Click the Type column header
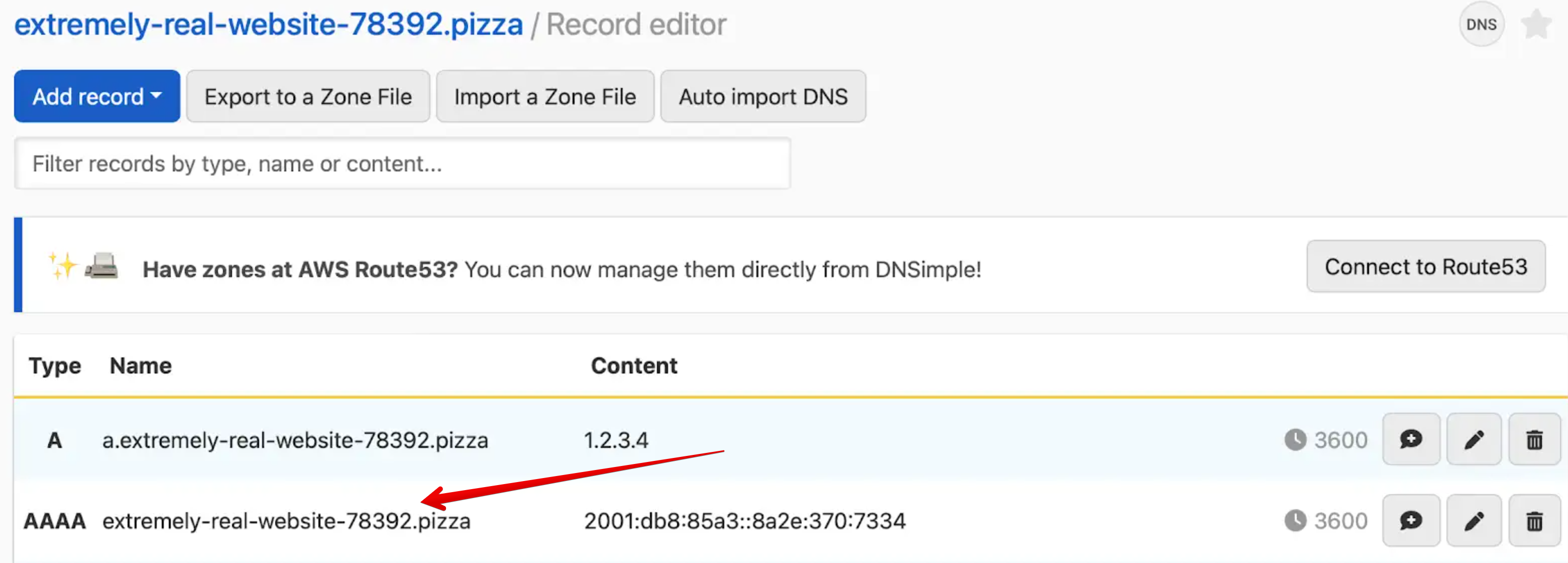 (54, 365)
